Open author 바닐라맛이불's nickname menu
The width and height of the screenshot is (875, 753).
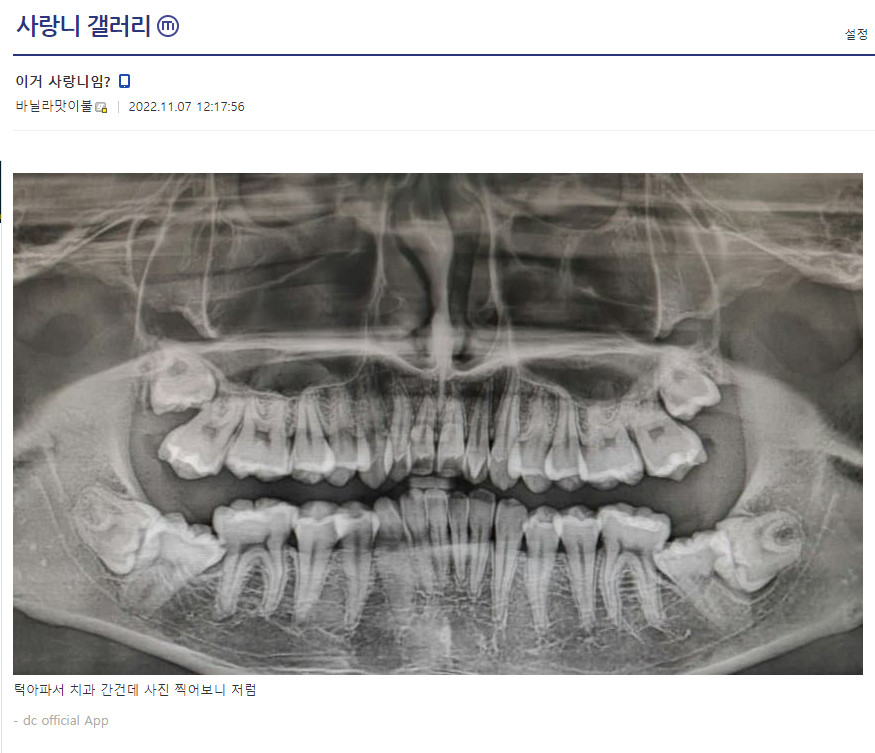(54, 106)
